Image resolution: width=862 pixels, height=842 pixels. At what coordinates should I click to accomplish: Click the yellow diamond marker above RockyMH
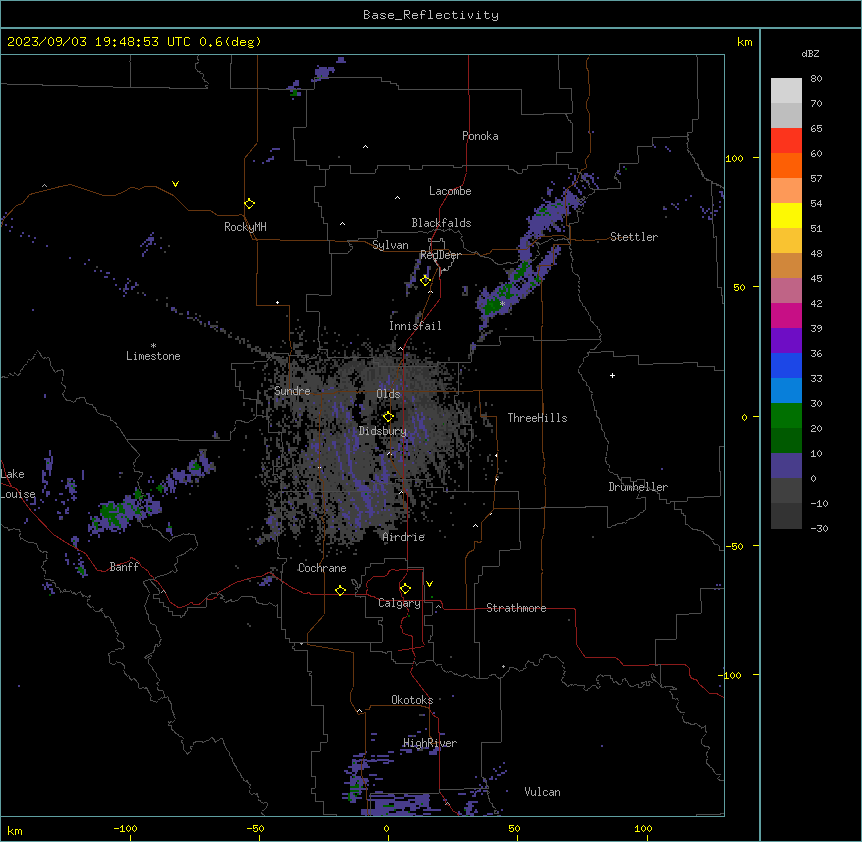[x=250, y=204]
